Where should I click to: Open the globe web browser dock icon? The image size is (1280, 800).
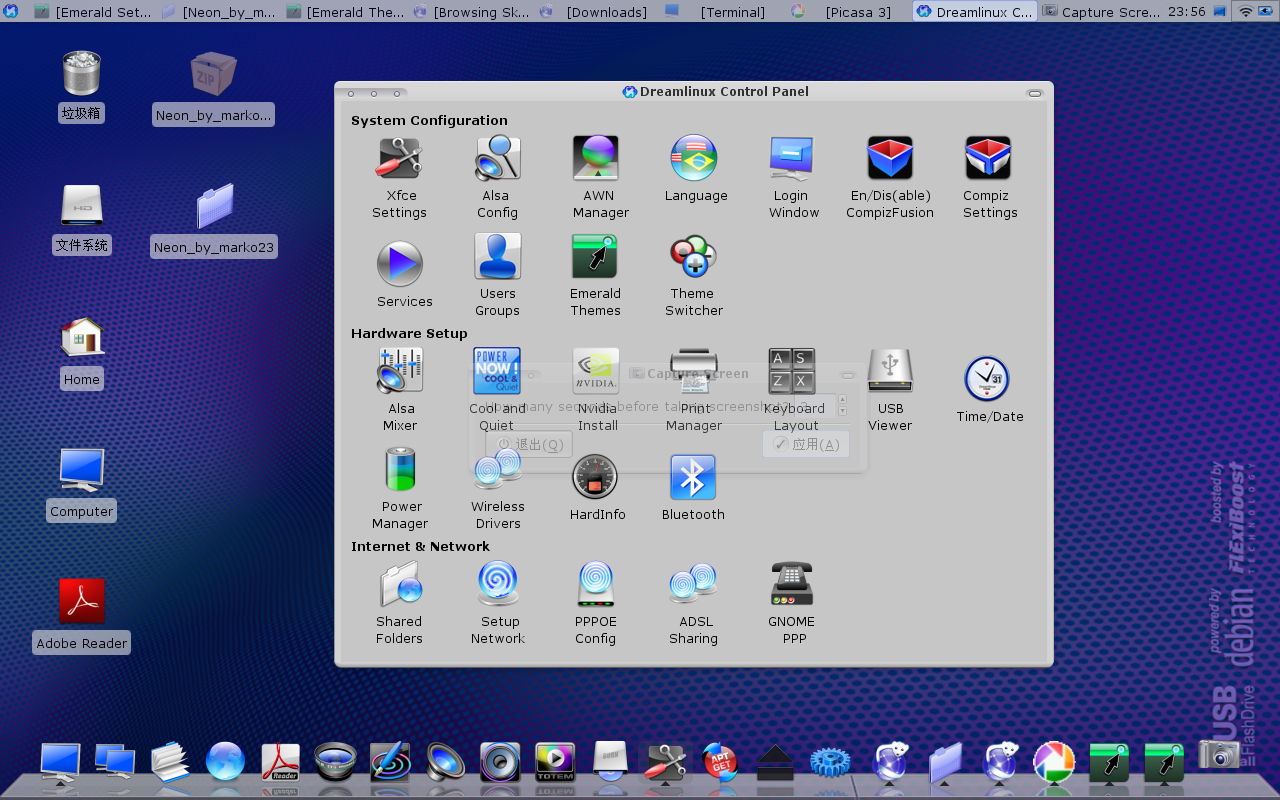(x=225, y=762)
